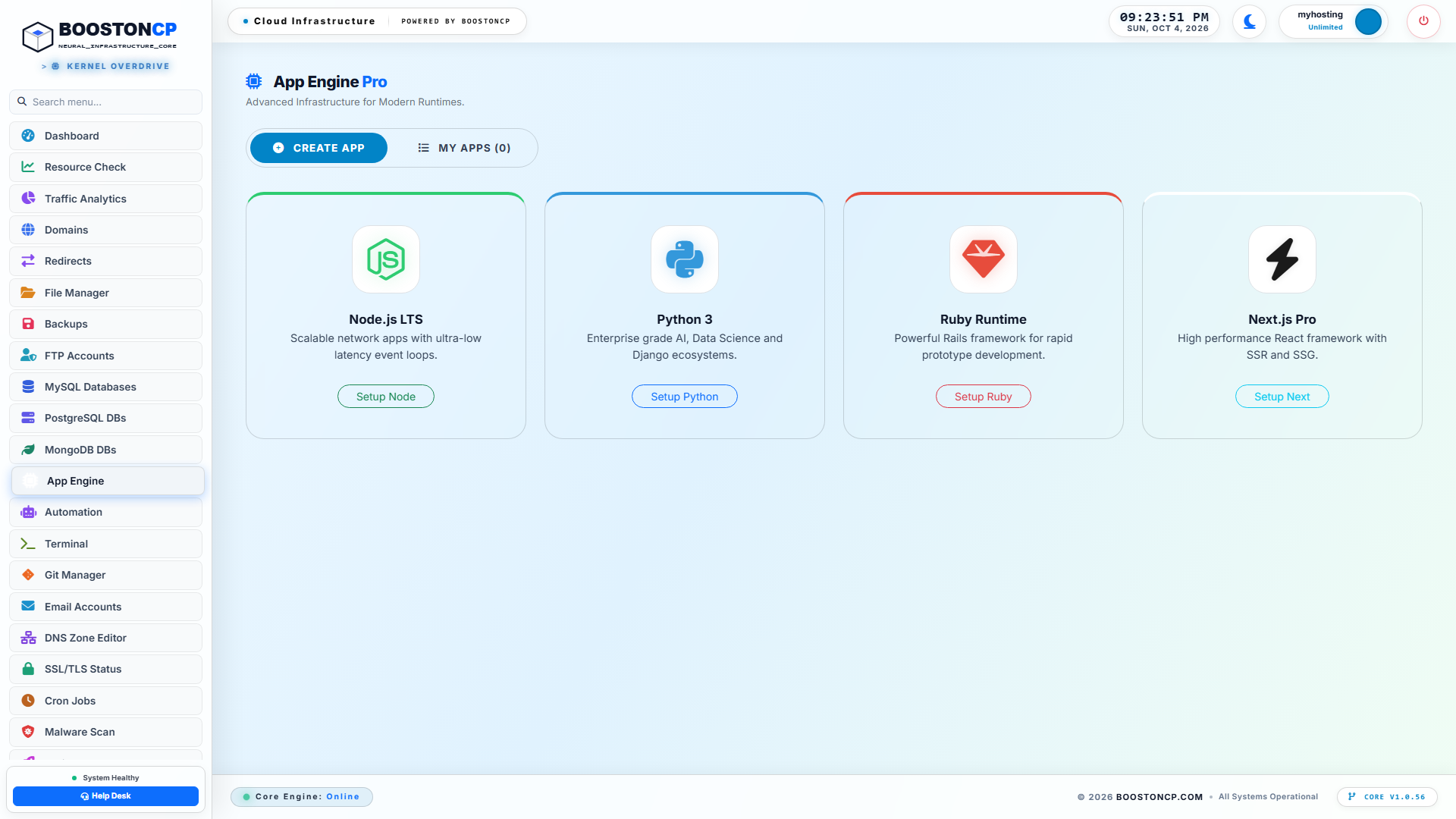The width and height of the screenshot is (1456, 819).
Task: Click the File Manager folder icon
Action: click(x=28, y=293)
